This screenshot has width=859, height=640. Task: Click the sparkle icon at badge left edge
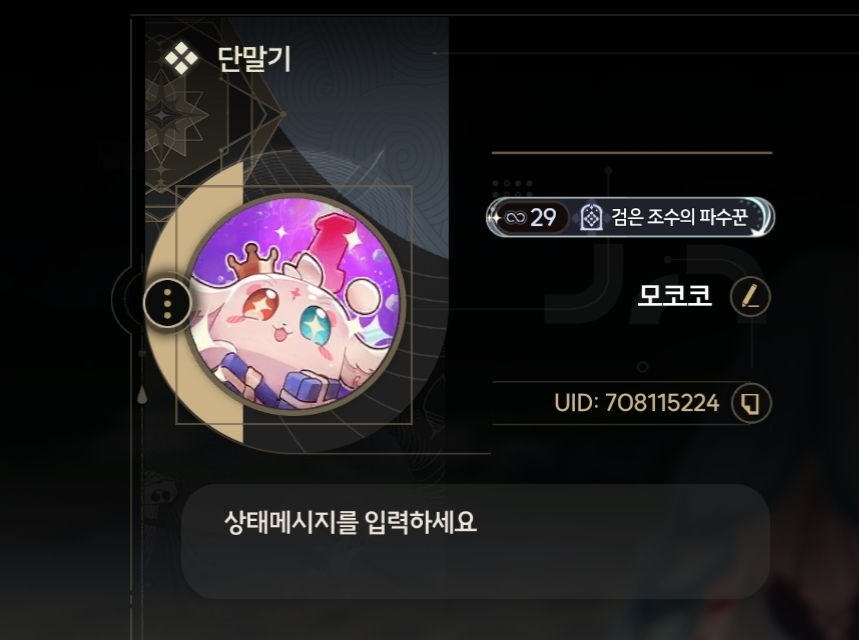495,218
